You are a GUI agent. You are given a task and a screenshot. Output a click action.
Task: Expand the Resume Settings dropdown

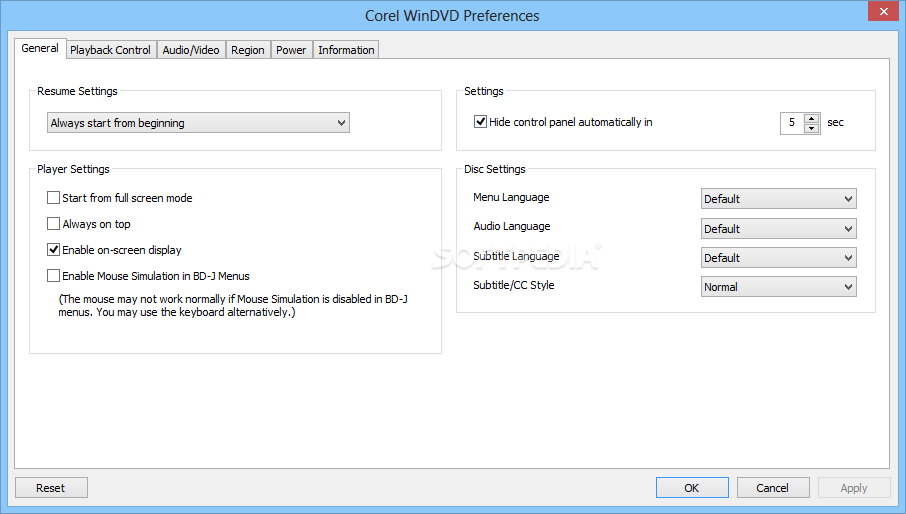[198, 122]
